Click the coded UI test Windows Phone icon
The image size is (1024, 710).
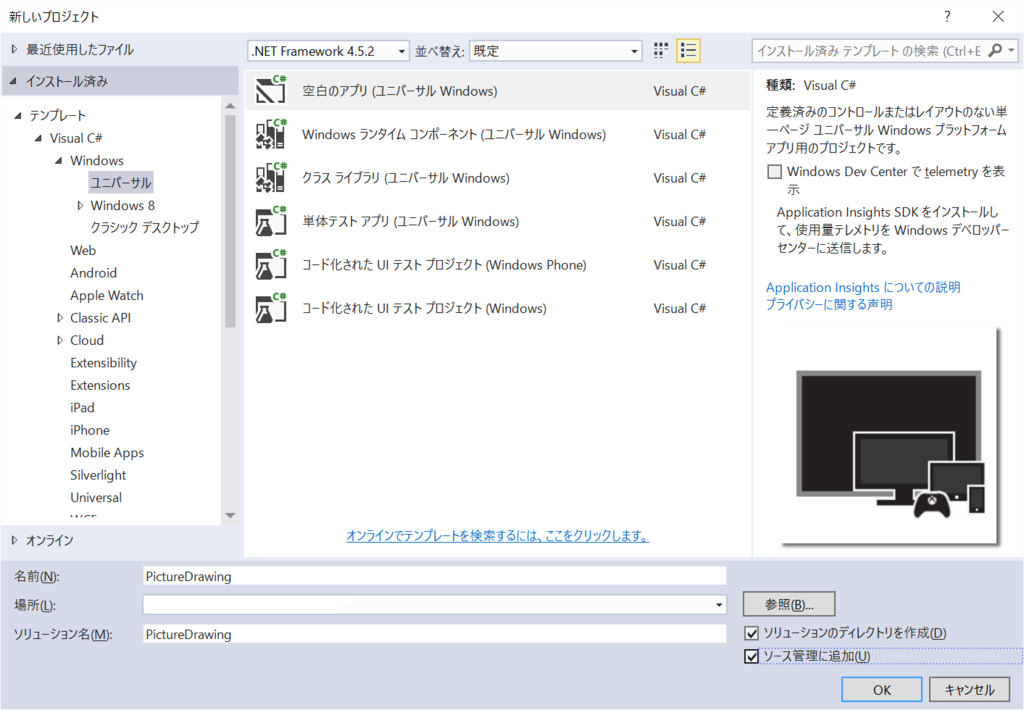pyautogui.click(x=271, y=265)
